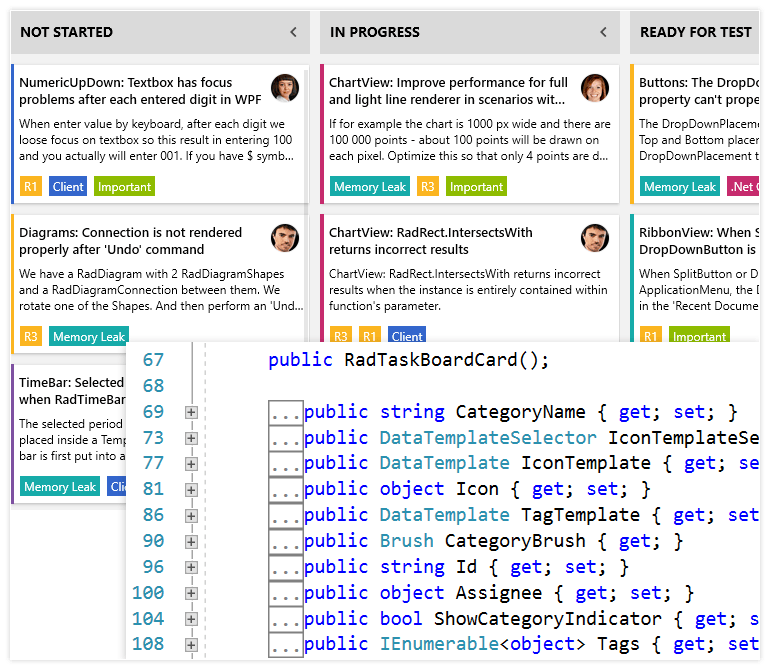Click assignee avatar on RadRect.IntersectsWith card
Viewport: 770px width, 670px height.
pos(595,238)
